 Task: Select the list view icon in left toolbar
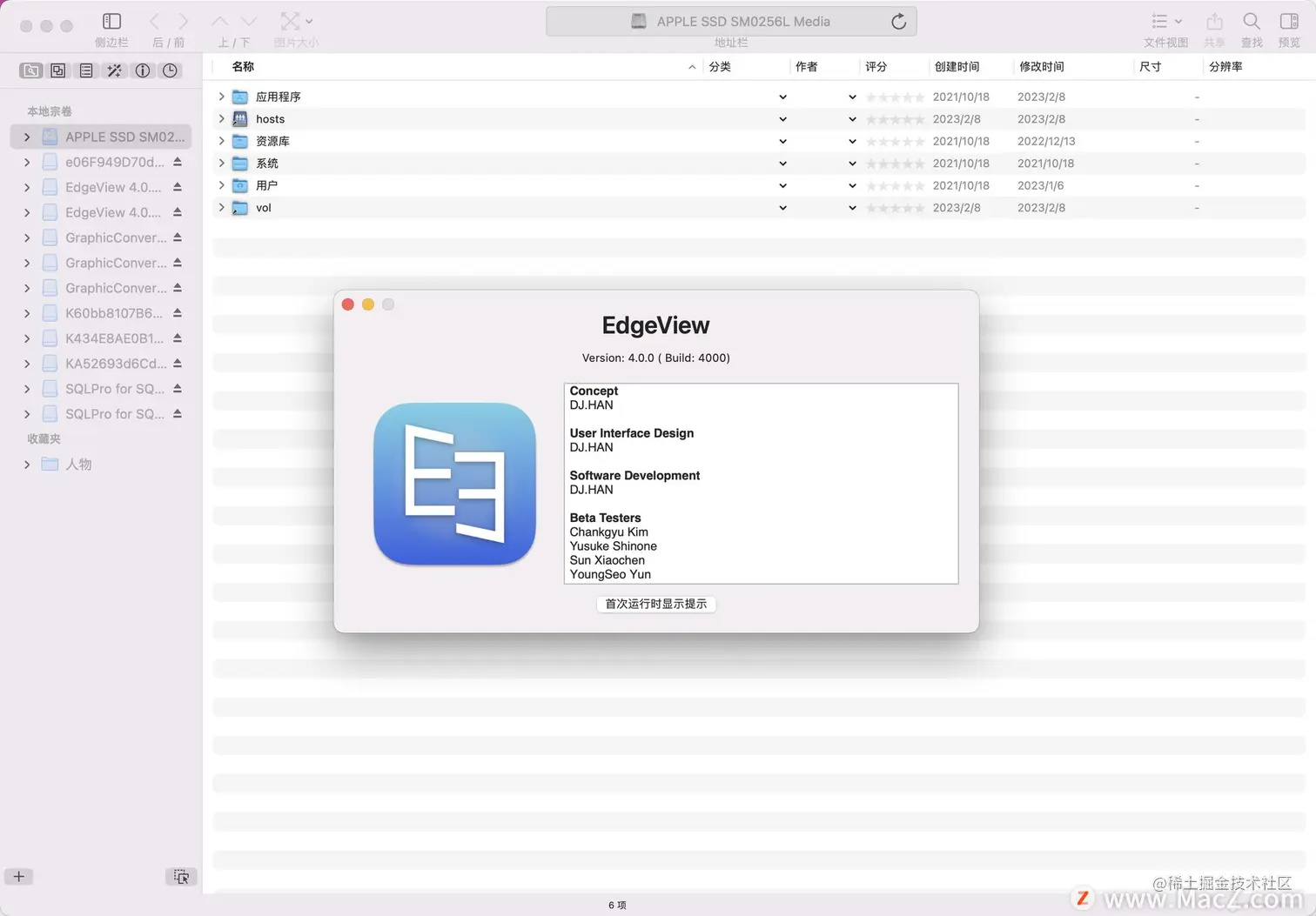(x=86, y=70)
